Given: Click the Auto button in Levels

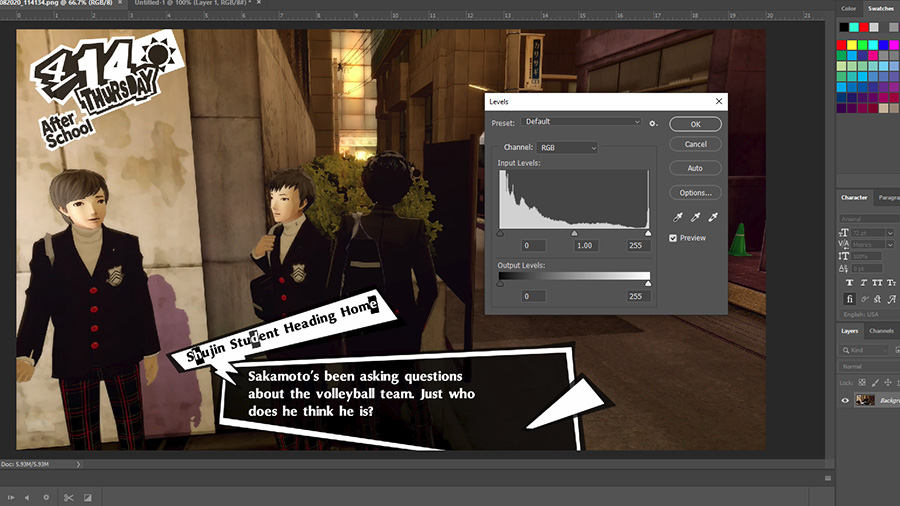Looking at the screenshot, I should tap(695, 168).
